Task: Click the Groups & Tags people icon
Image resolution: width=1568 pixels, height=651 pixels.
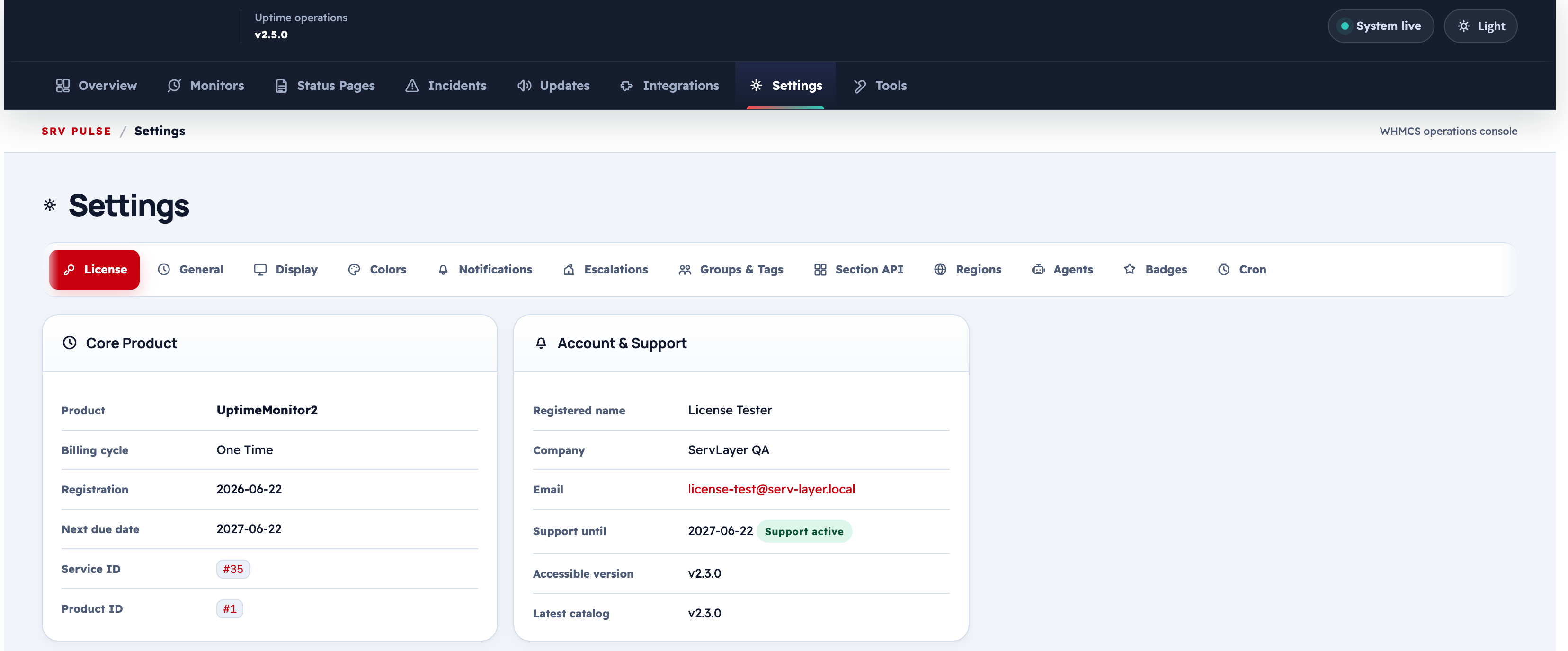Action: click(x=685, y=270)
